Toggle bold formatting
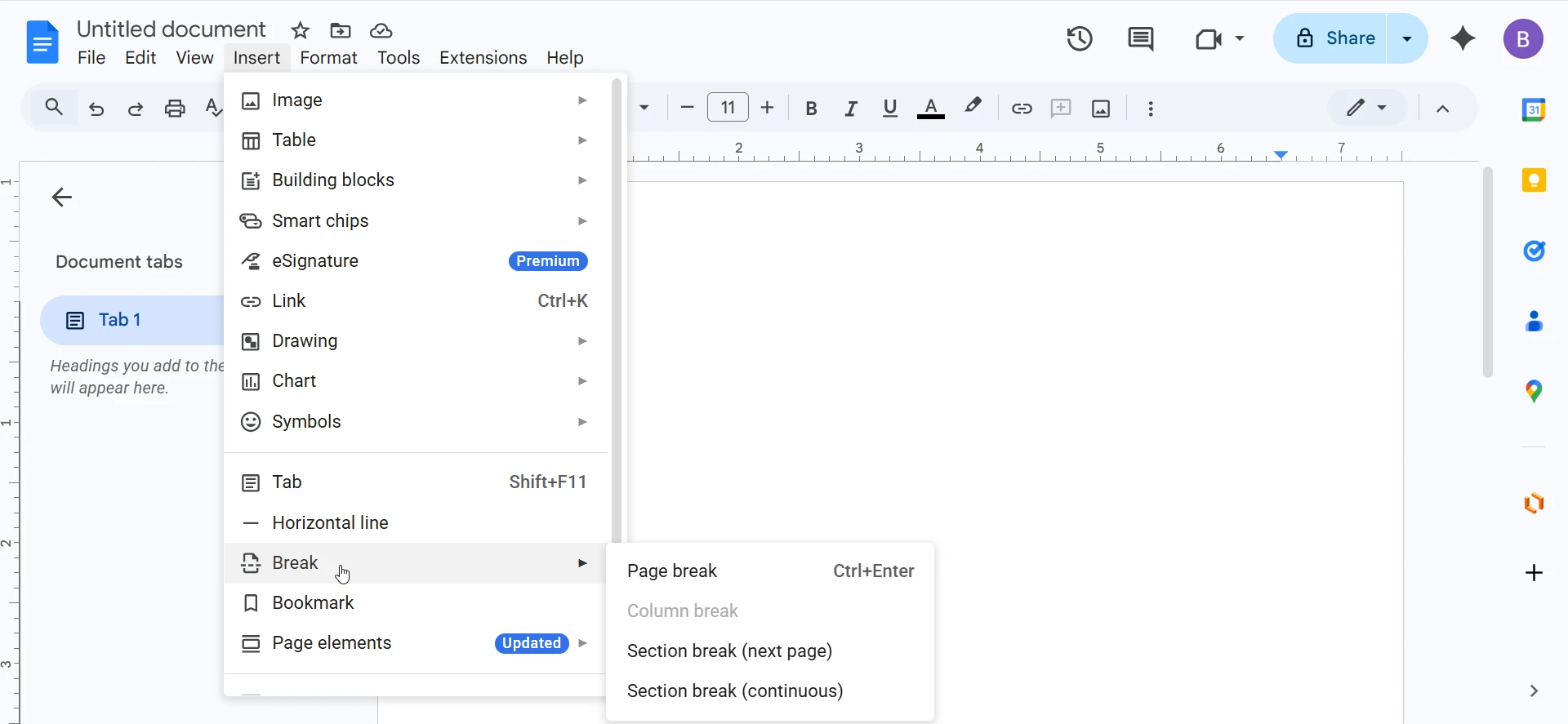 [x=811, y=109]
